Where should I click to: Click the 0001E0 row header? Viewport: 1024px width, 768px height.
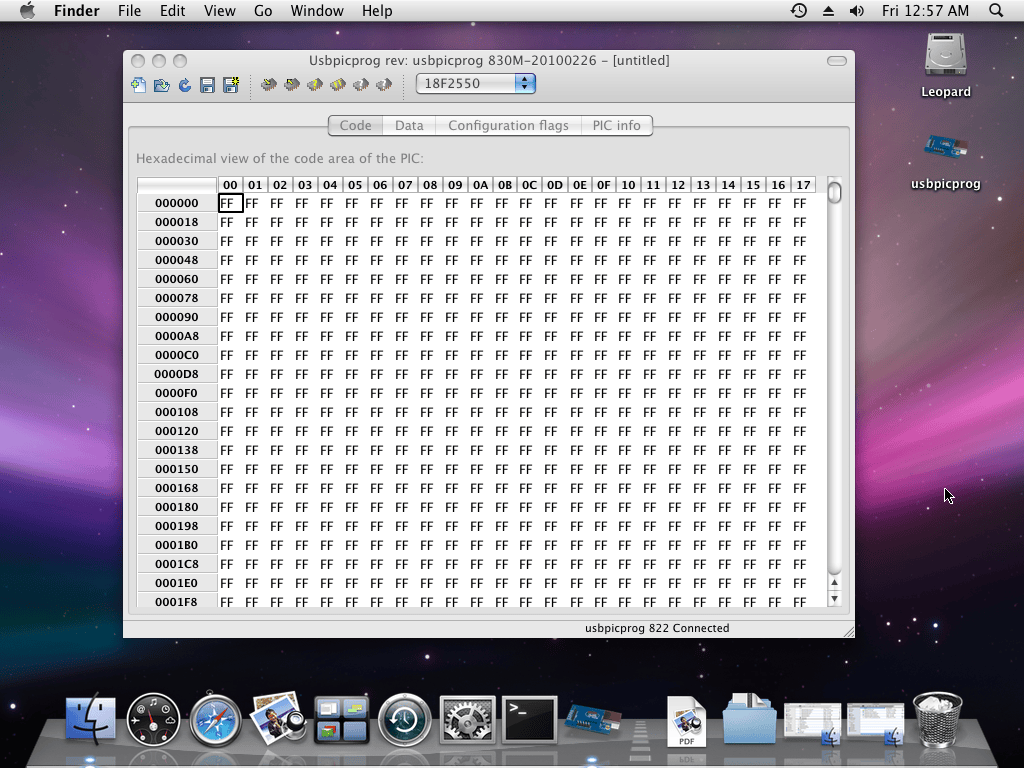click(x=177, y=583)
